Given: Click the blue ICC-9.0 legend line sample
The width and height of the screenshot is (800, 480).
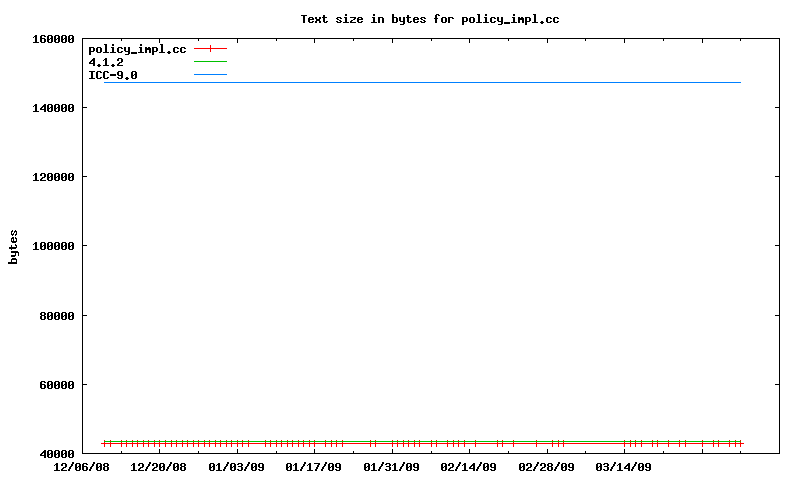Looking at the screenshot, I should click(210, 75).
